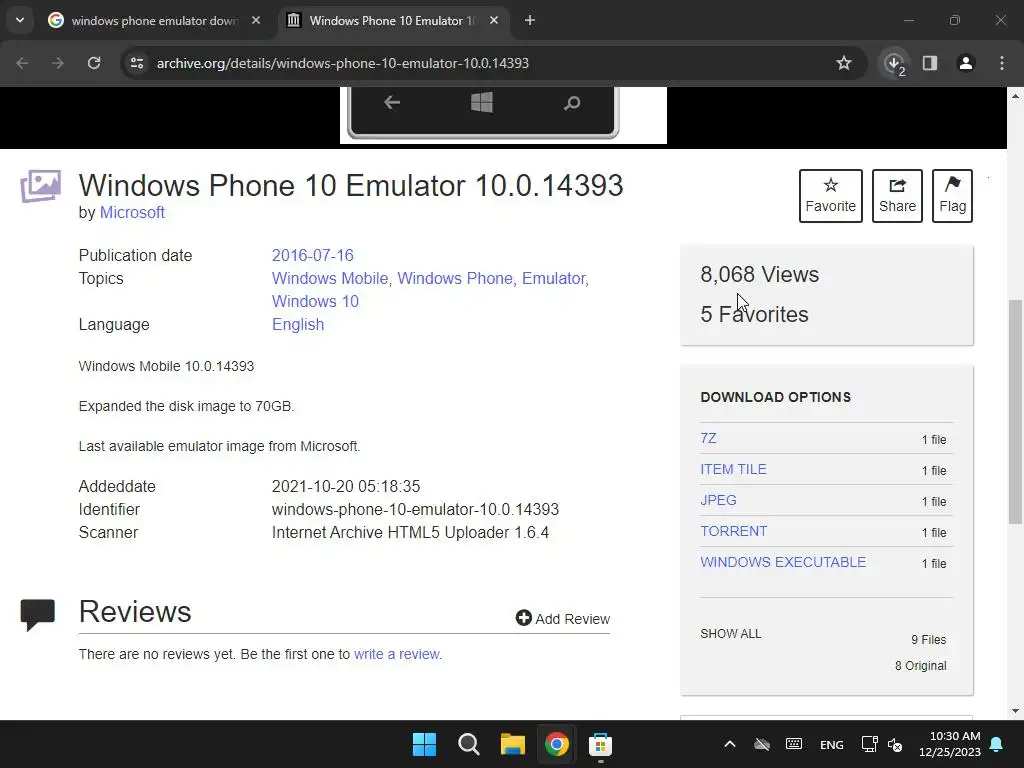
Task: Flag this item with the Flag button
Action: [x=952, y=196]
